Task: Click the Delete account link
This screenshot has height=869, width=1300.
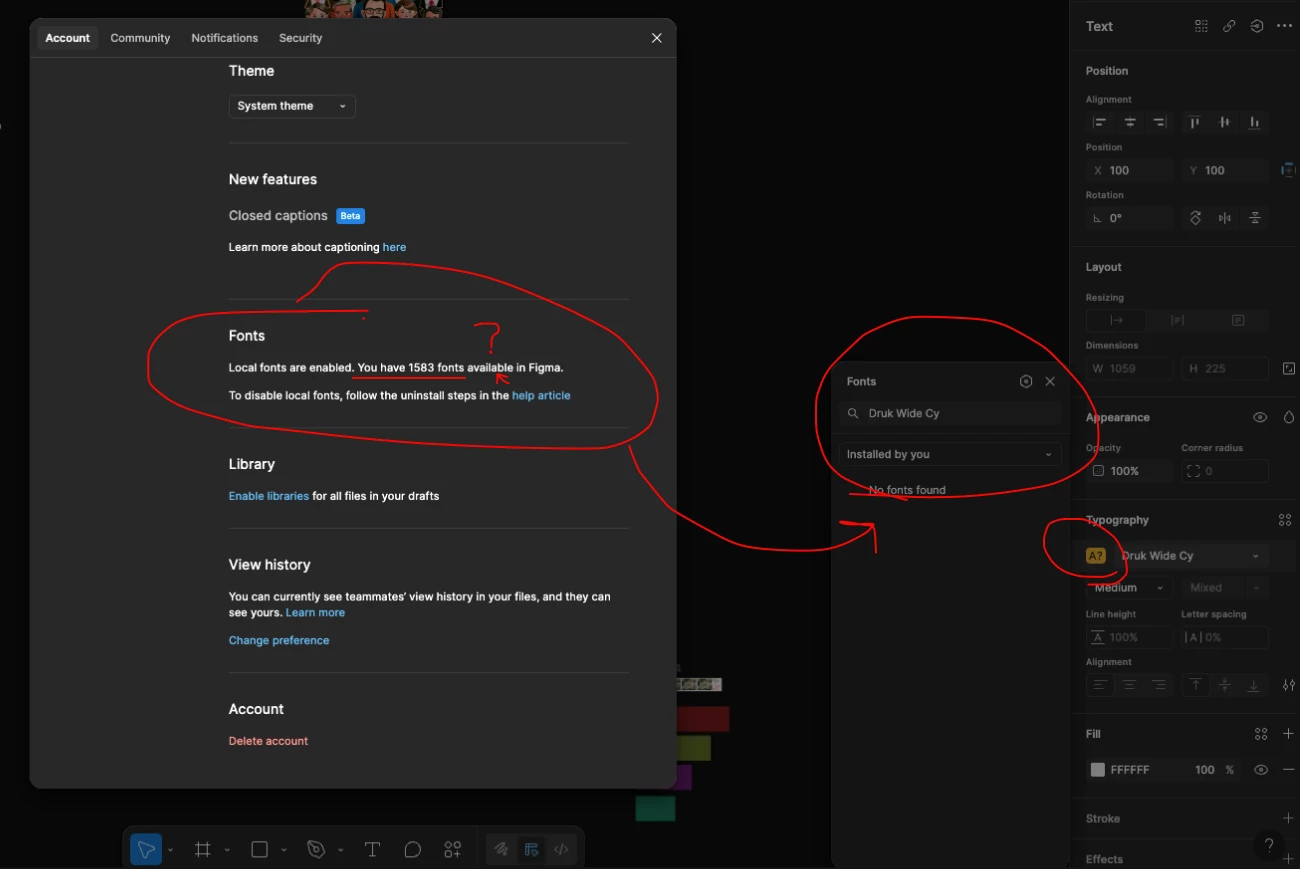Action: [x=268, y=741]
